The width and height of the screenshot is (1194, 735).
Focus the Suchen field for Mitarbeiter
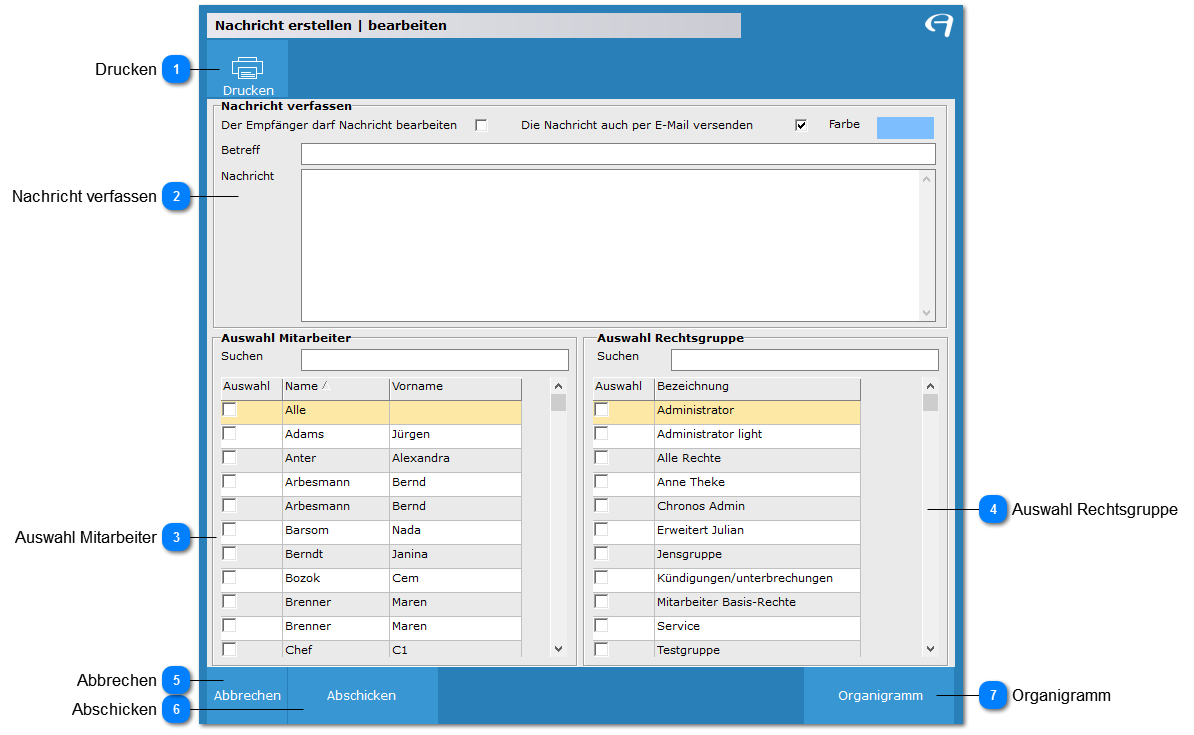[x=435, y=360]
